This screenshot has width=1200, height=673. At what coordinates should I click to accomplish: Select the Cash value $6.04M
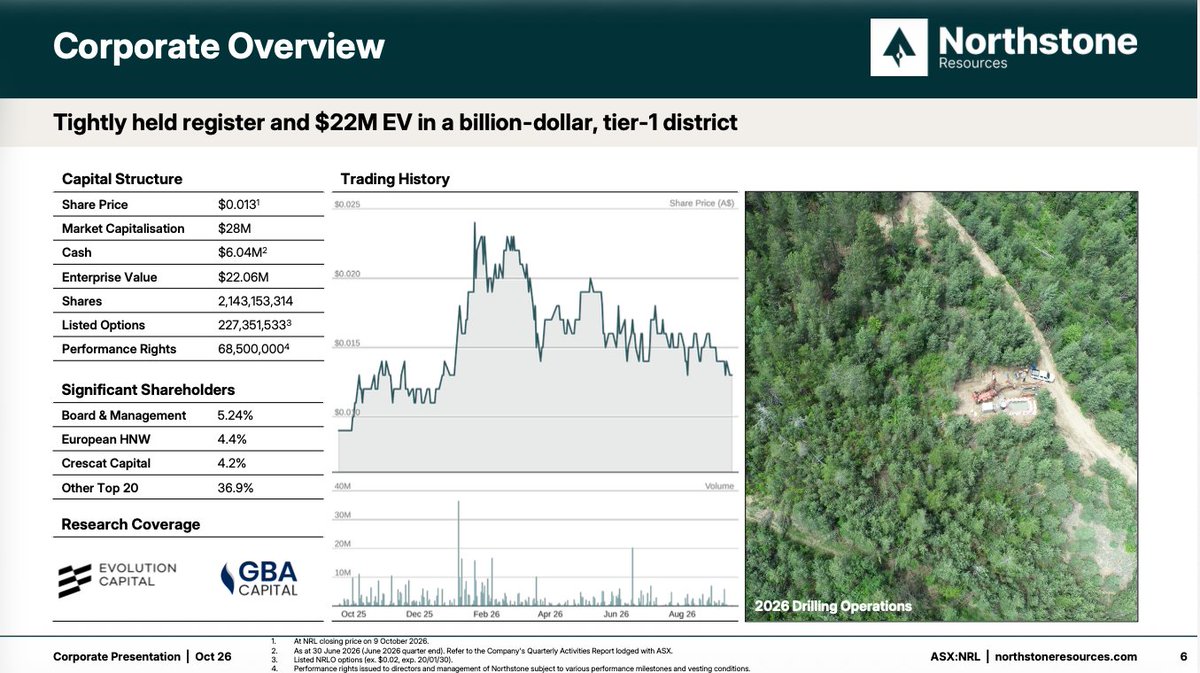pyautogui.click(x=243, y=252)
